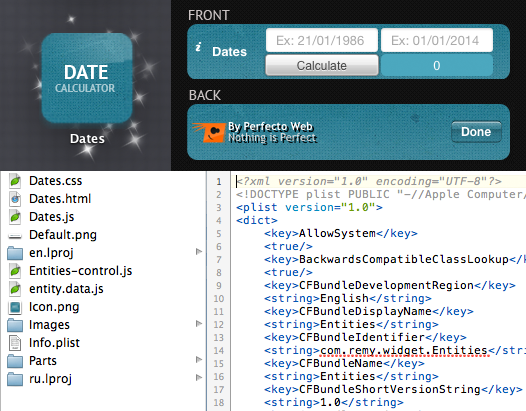Select the entity.data.js file icon
Image resolution: width=526 pixels, height=411 pixels.
point(15,289)
